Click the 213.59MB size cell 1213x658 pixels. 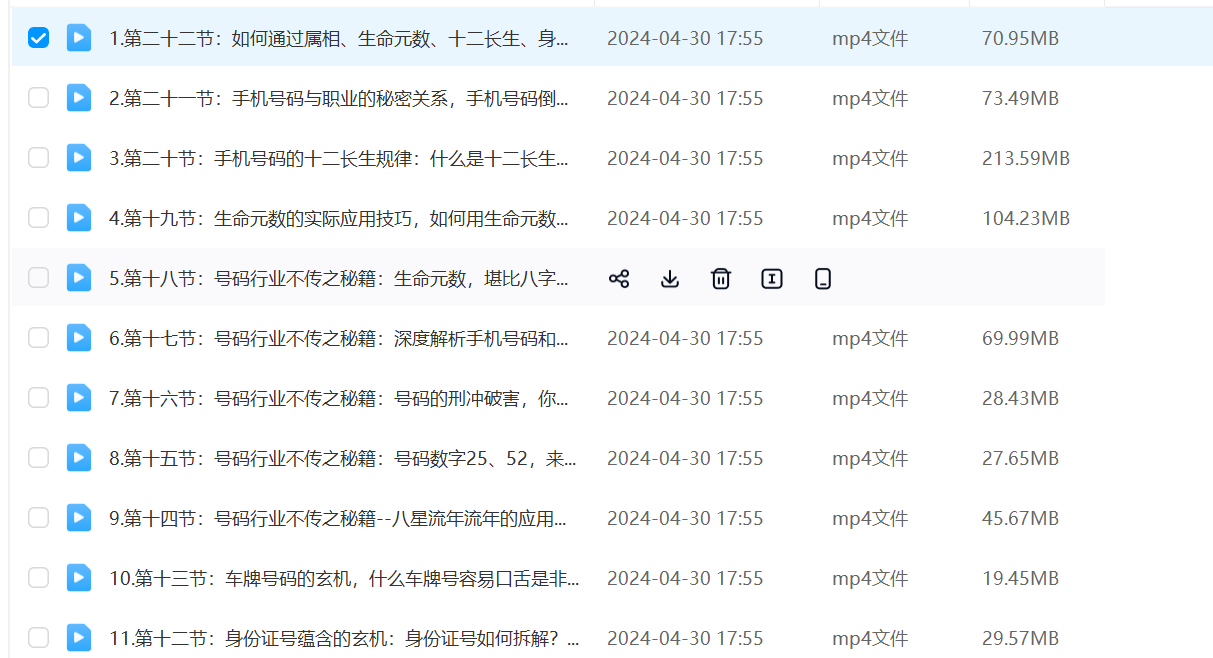click(1025, 158)
